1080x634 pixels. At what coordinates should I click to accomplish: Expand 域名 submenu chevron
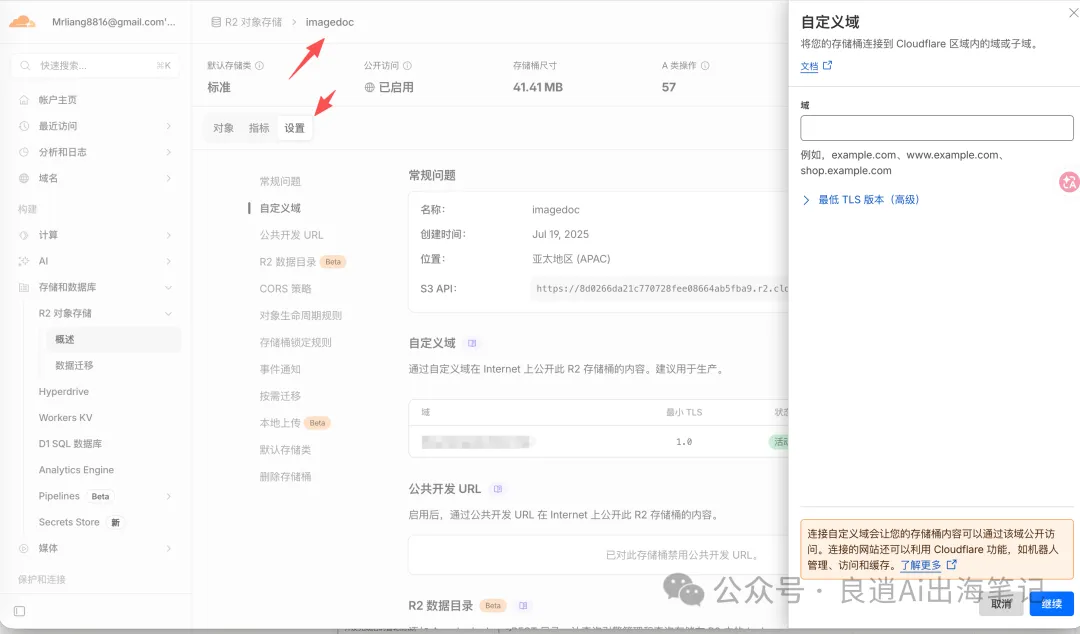pos(169,178)
